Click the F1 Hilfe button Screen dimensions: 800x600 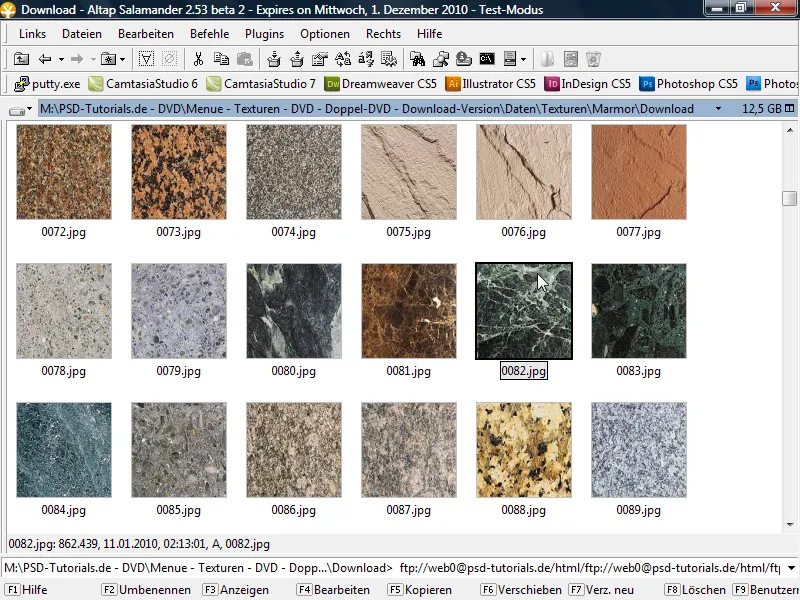click(x=27, y=590)
